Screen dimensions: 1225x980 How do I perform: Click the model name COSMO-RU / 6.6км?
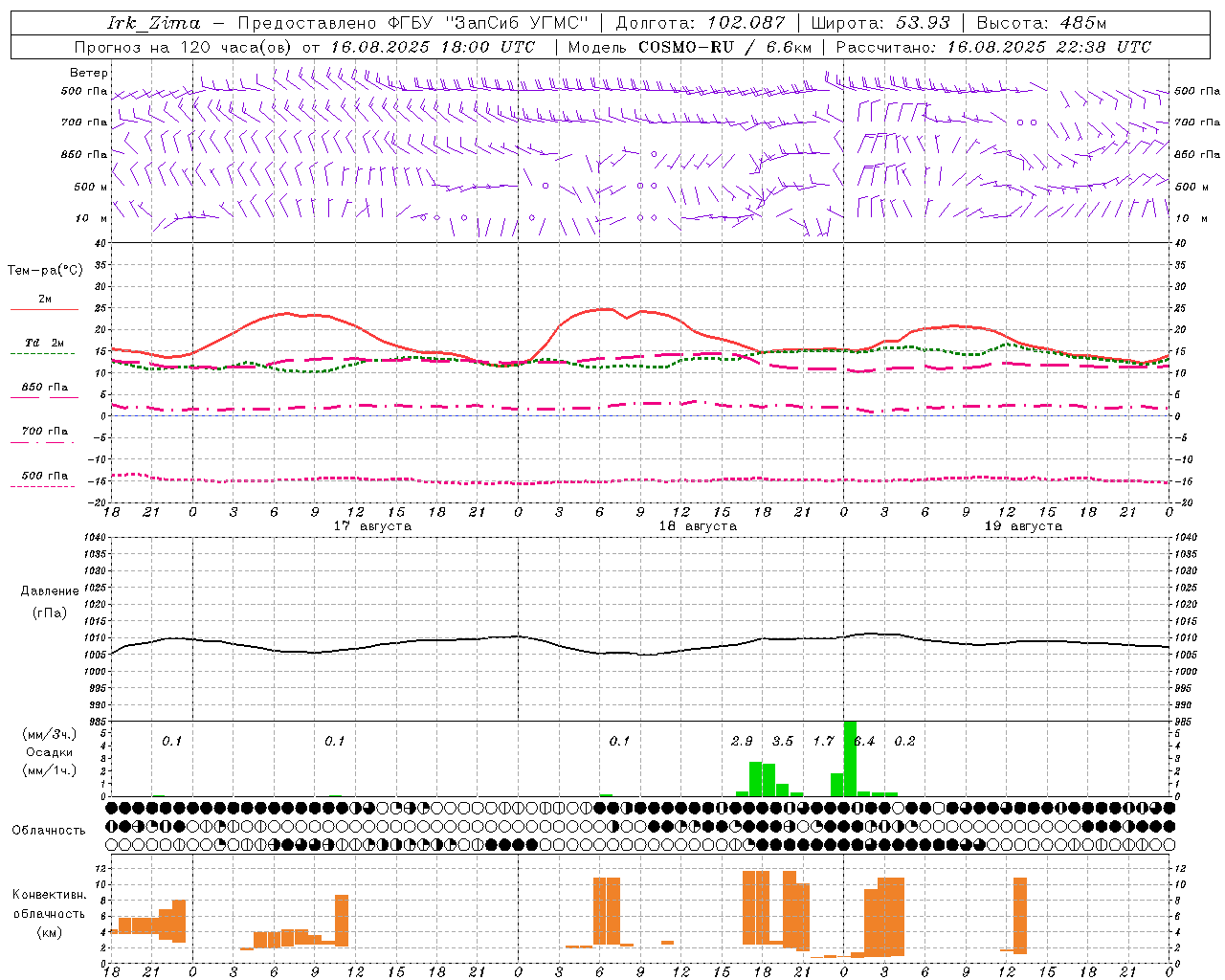724,47
